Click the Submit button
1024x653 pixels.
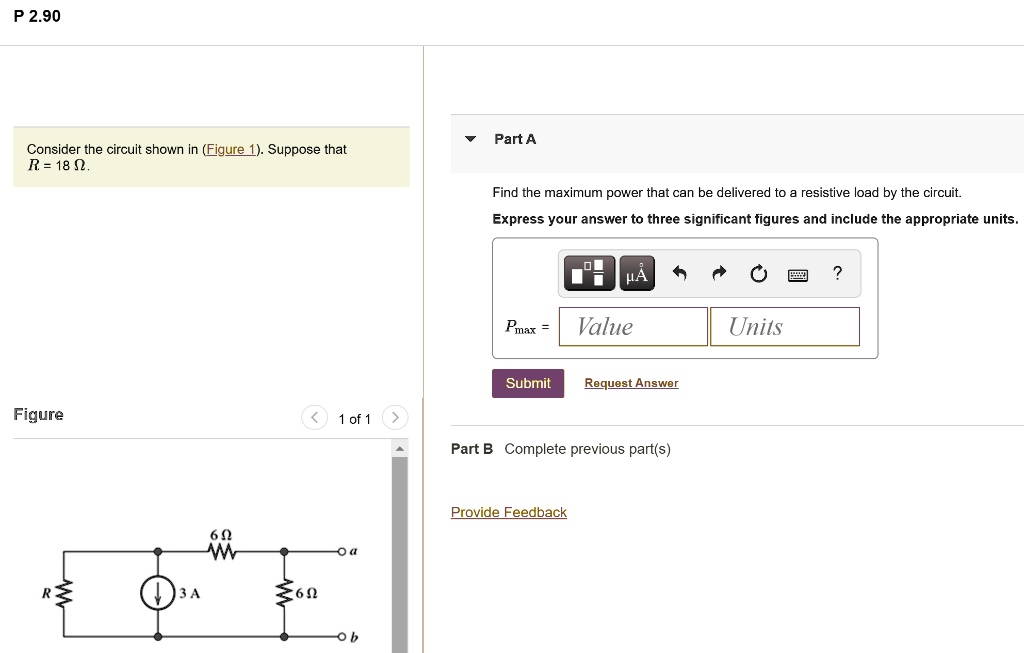click(527, 383)
